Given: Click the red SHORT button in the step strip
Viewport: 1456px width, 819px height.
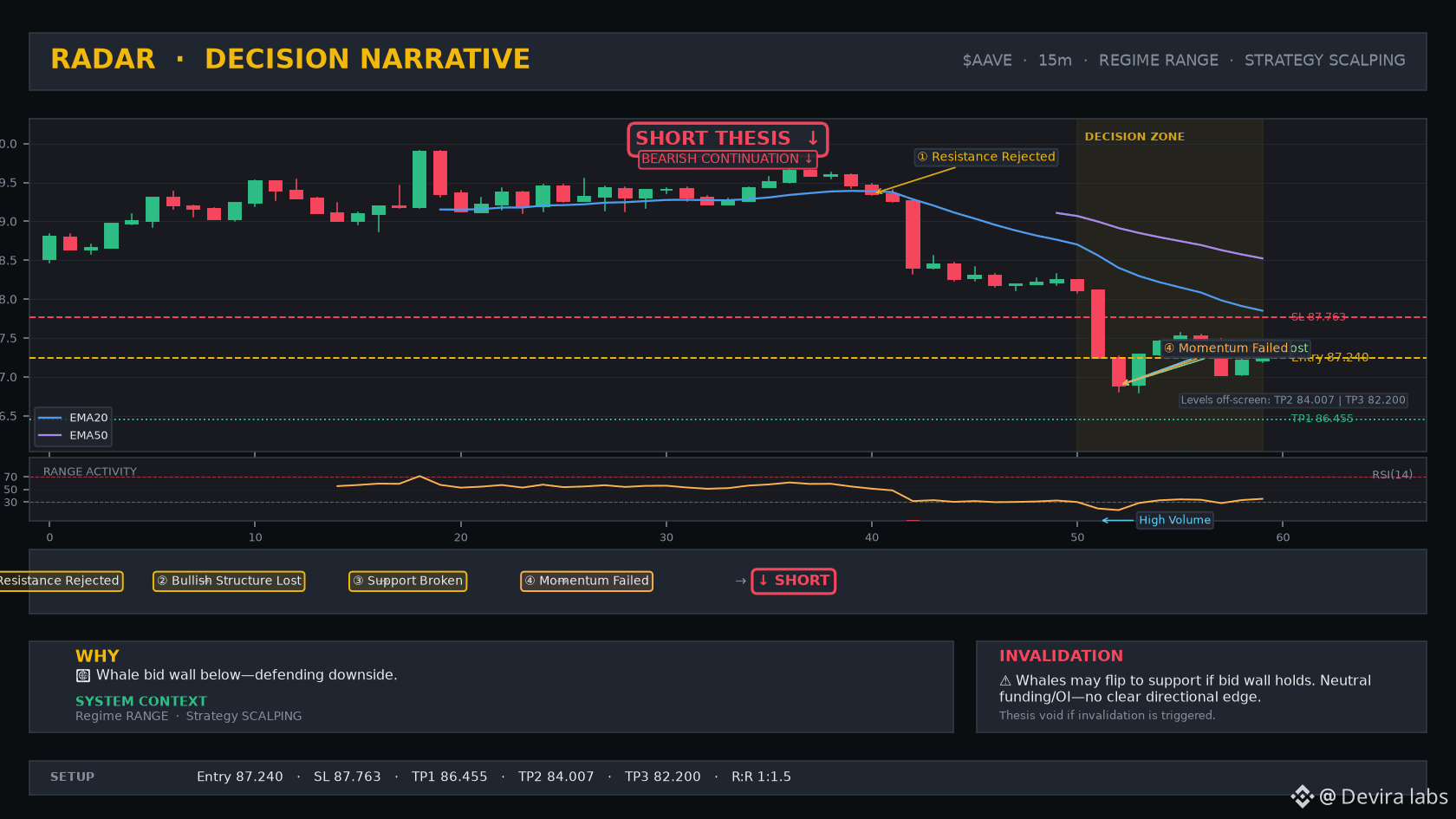Looking at the screenshot, I should point(793,581).
